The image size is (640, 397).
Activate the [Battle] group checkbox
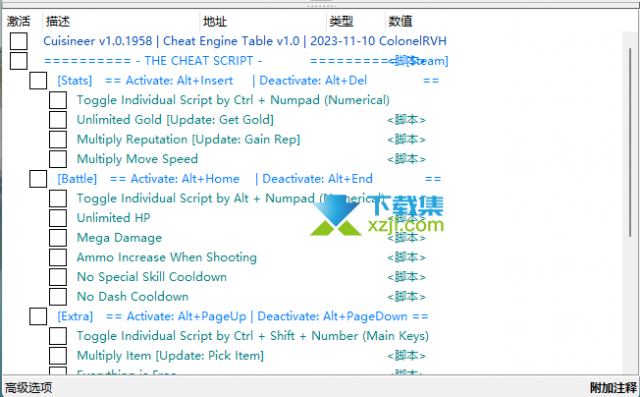[x=38, y=179]
